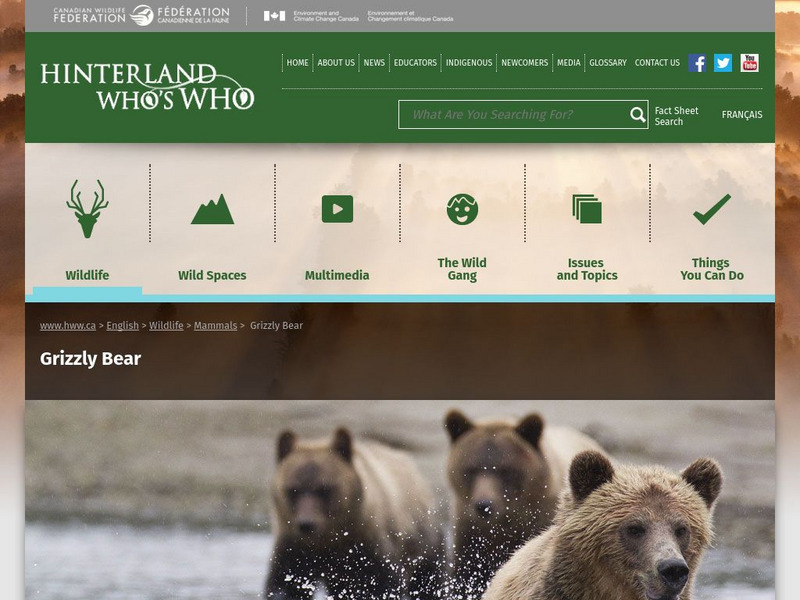Switch to FRANÇAIS language
The image size is (800, 600).
pyautogui.click(x=742, y=114)
